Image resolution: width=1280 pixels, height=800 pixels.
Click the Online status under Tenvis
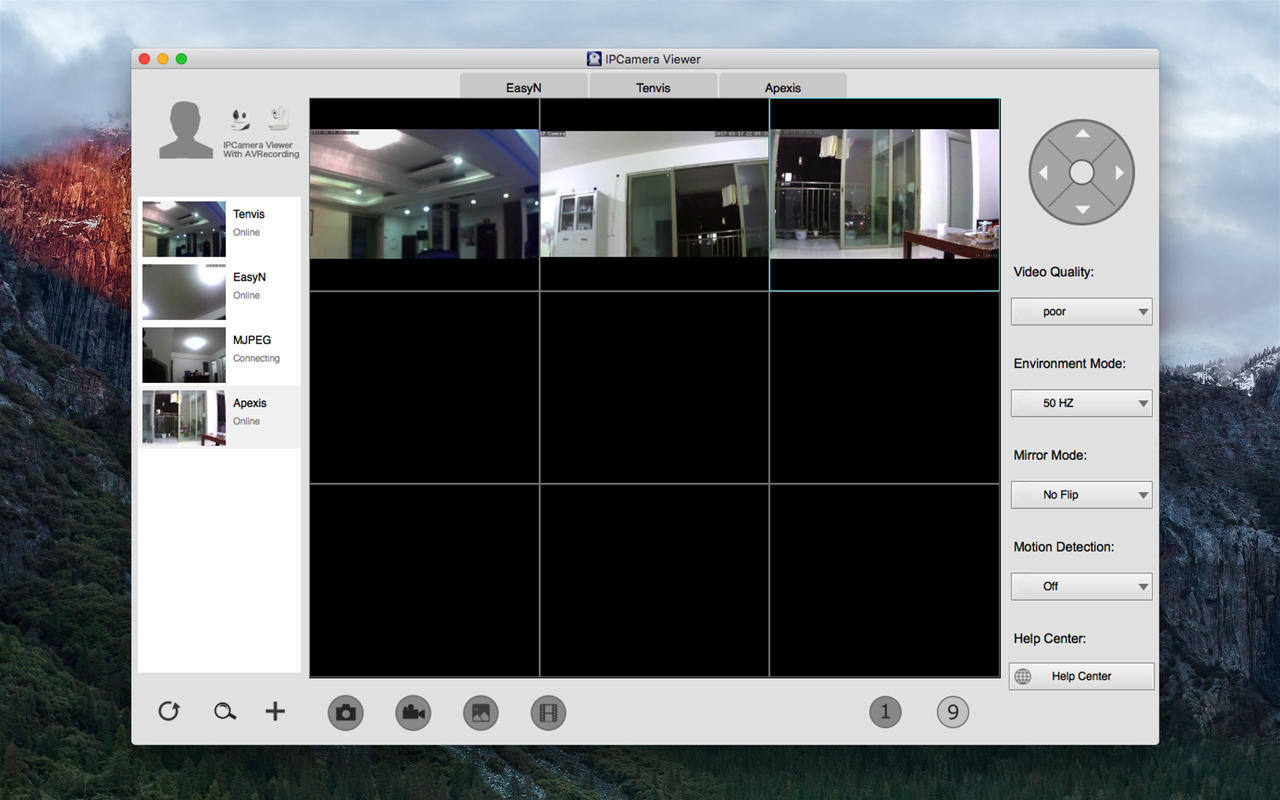247,232
